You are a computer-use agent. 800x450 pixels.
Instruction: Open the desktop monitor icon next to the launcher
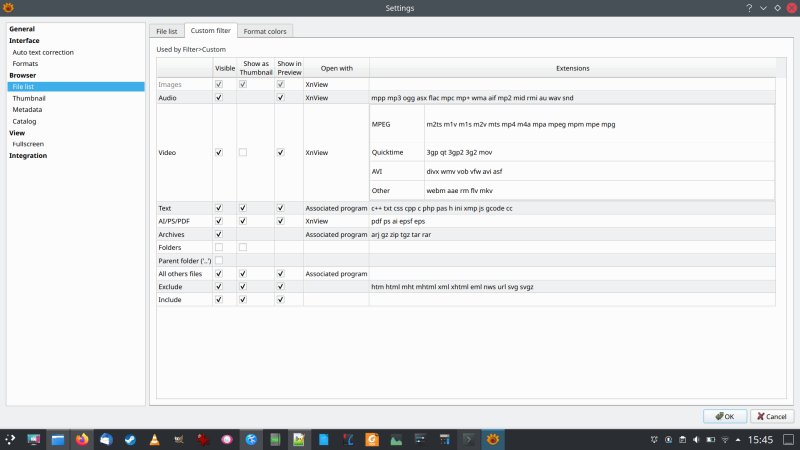(34, 439)
